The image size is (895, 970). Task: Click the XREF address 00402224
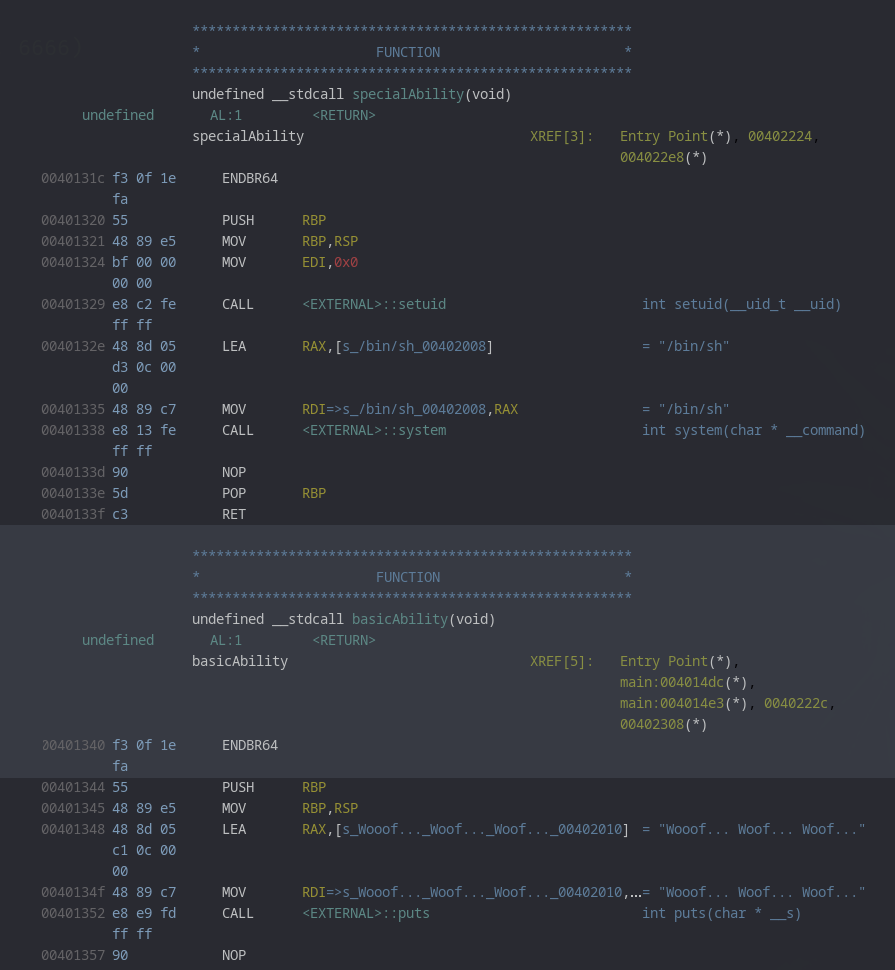click(783, 136)
